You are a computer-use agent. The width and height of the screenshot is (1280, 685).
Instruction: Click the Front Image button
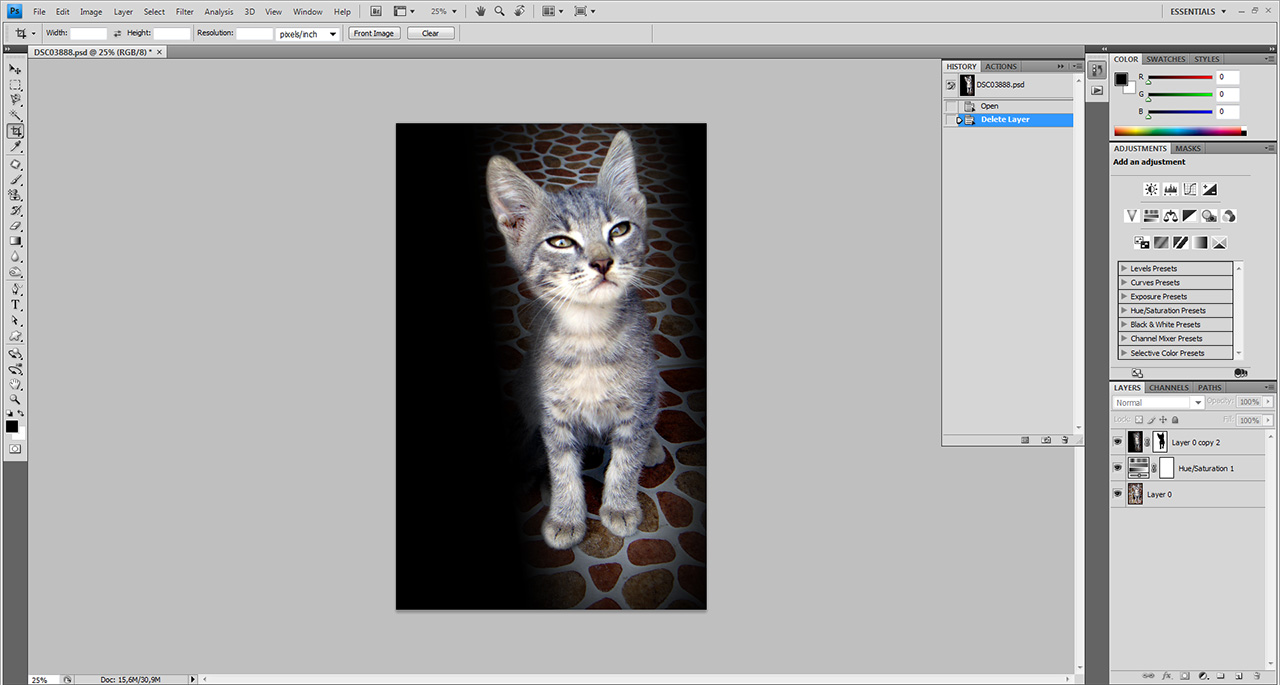pyautogui.click(x=374, y=33)
